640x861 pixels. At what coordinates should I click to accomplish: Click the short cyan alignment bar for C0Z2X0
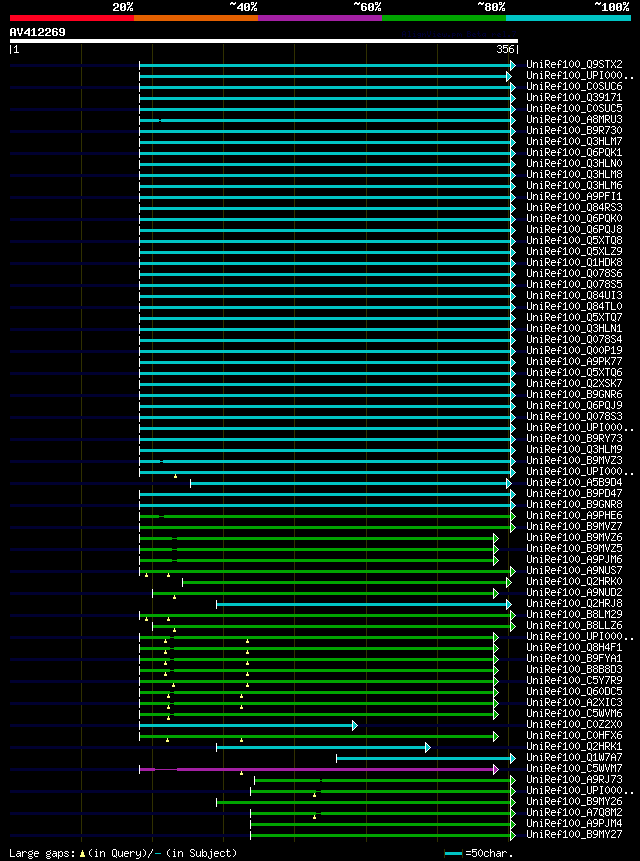(x=248, y=725)
